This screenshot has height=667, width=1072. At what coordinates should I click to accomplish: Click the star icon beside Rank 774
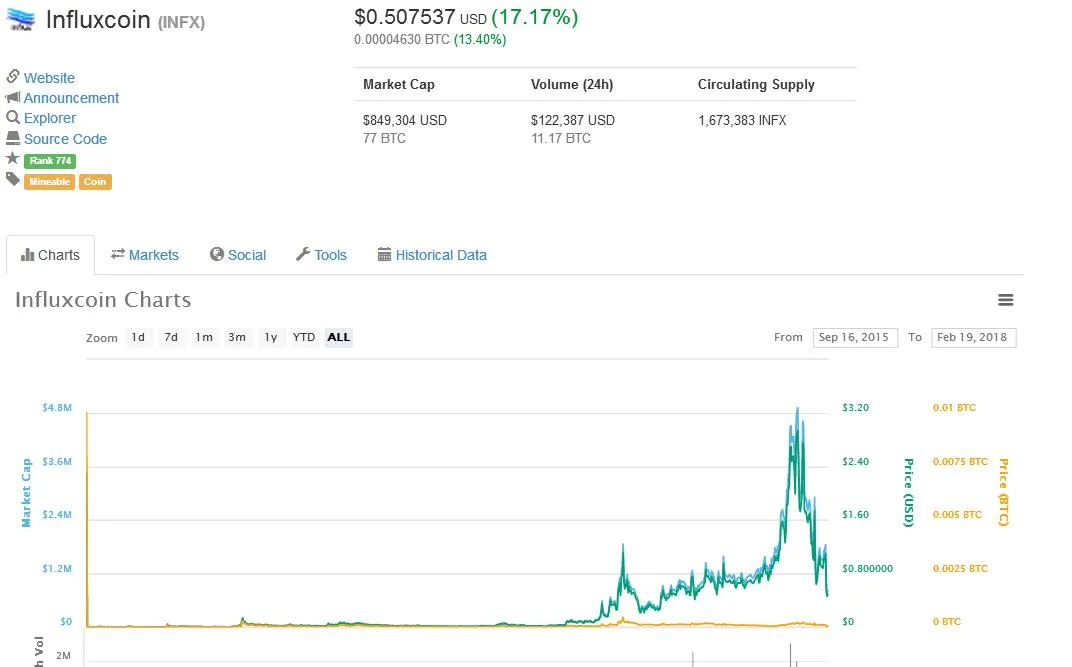tap(12, 159)
